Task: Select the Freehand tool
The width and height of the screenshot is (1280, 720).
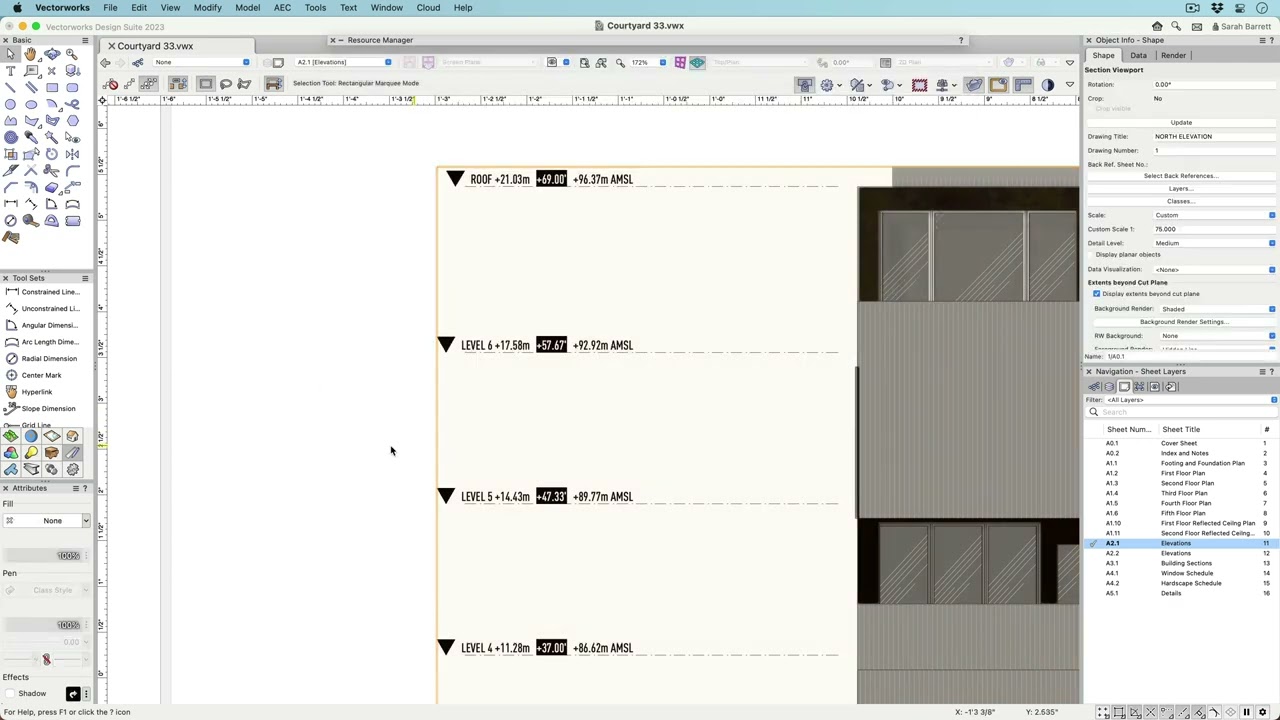Action: pos(72,104)
